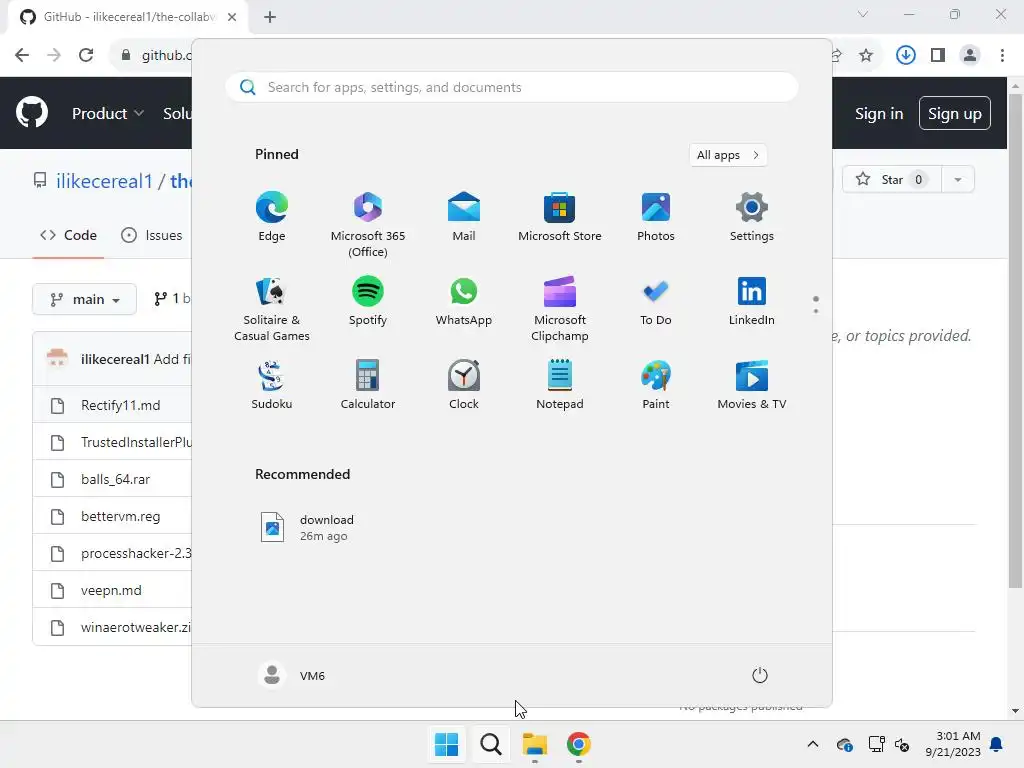Viewport: 1024px width, 768px height.
Task: Reload the page in Chrome
Action: pos(86,55)
